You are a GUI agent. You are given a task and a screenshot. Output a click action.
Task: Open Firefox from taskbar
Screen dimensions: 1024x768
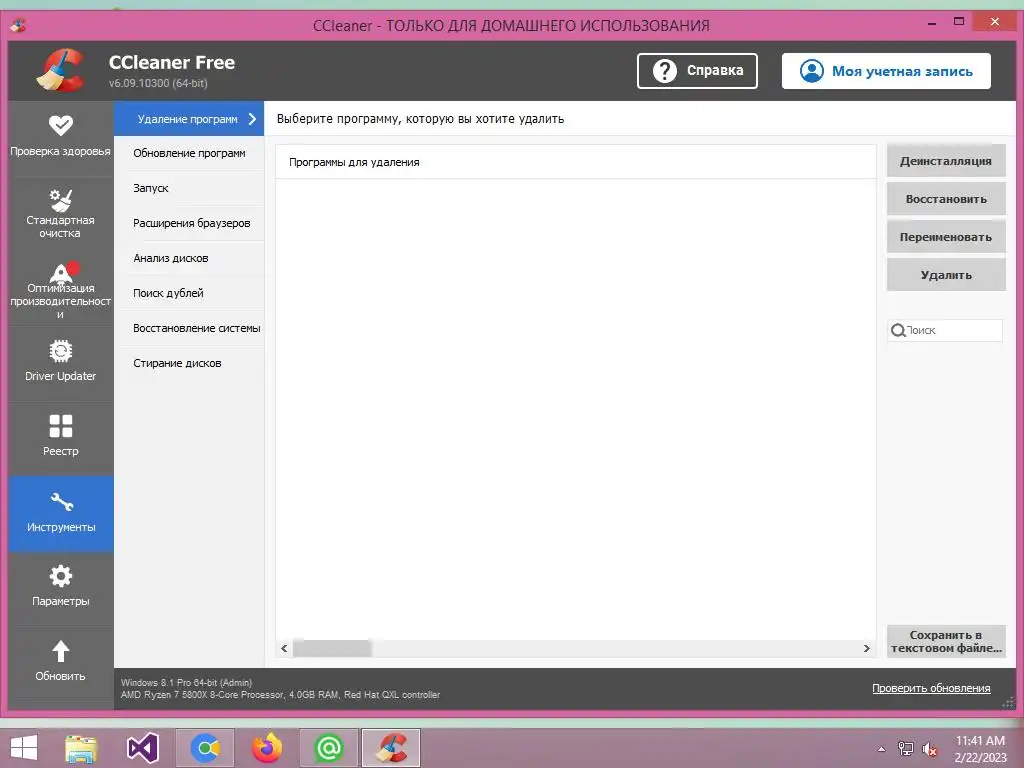click(x=267, y=748)
